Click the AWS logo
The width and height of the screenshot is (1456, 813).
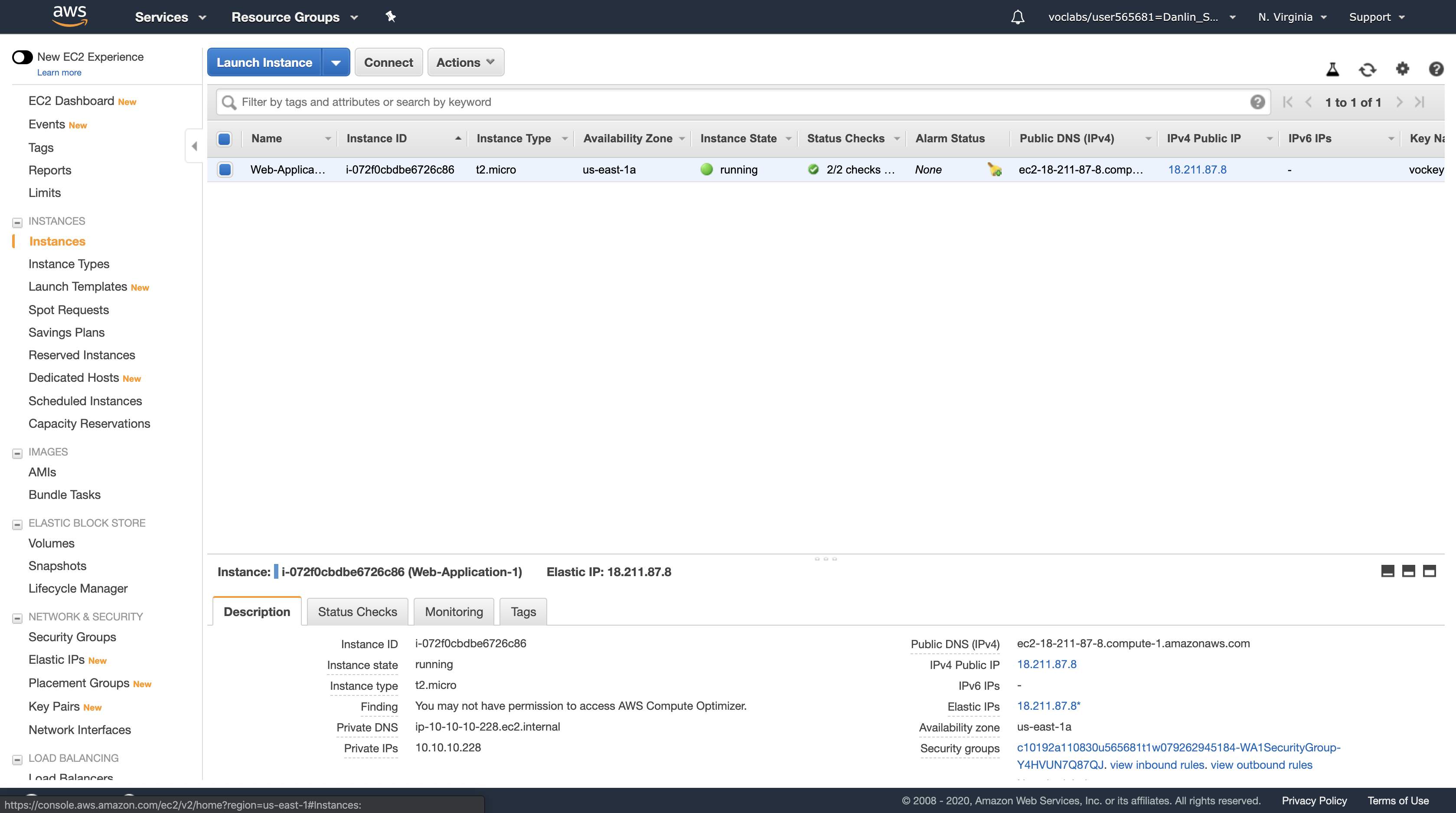(69, 16)
